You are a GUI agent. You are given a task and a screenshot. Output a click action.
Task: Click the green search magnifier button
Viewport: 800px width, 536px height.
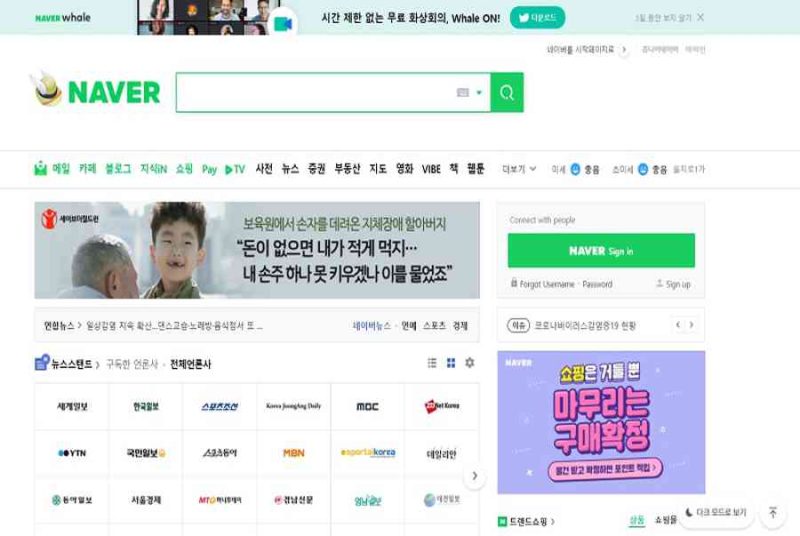(x=507, y=92)
